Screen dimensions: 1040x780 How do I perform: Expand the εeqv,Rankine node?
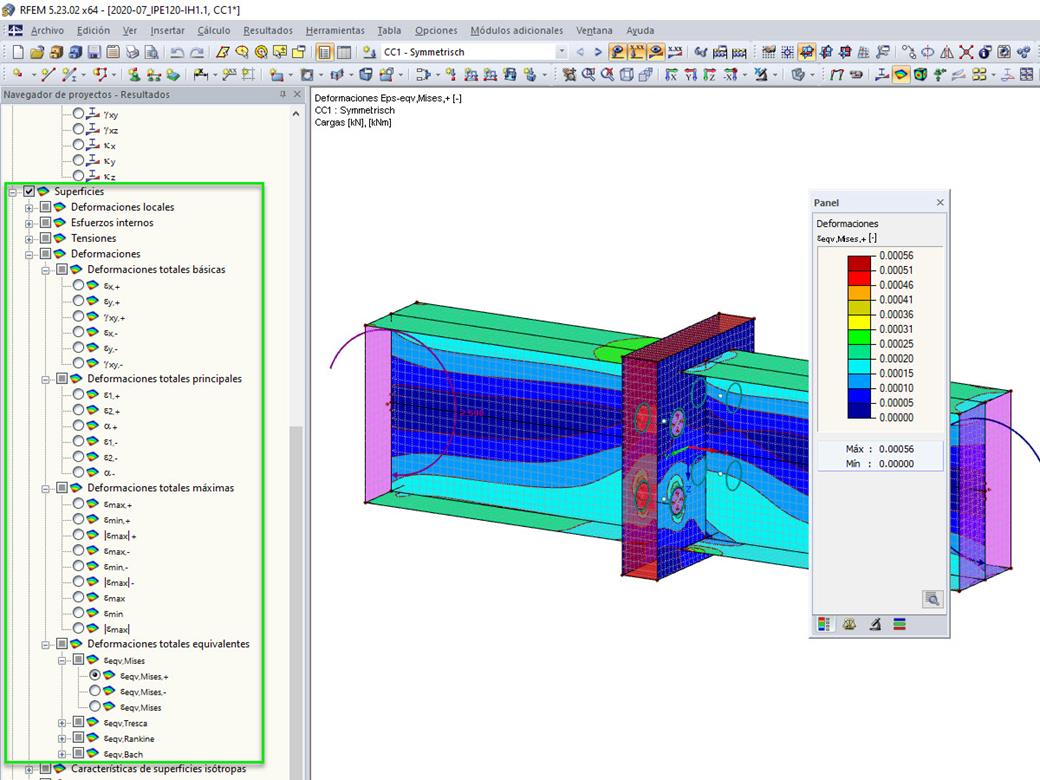pyautogui.click(x=62, y=738)
